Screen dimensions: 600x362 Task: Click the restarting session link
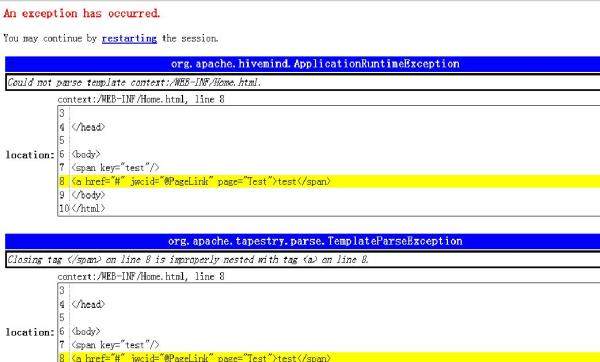(x=129, y=39)
